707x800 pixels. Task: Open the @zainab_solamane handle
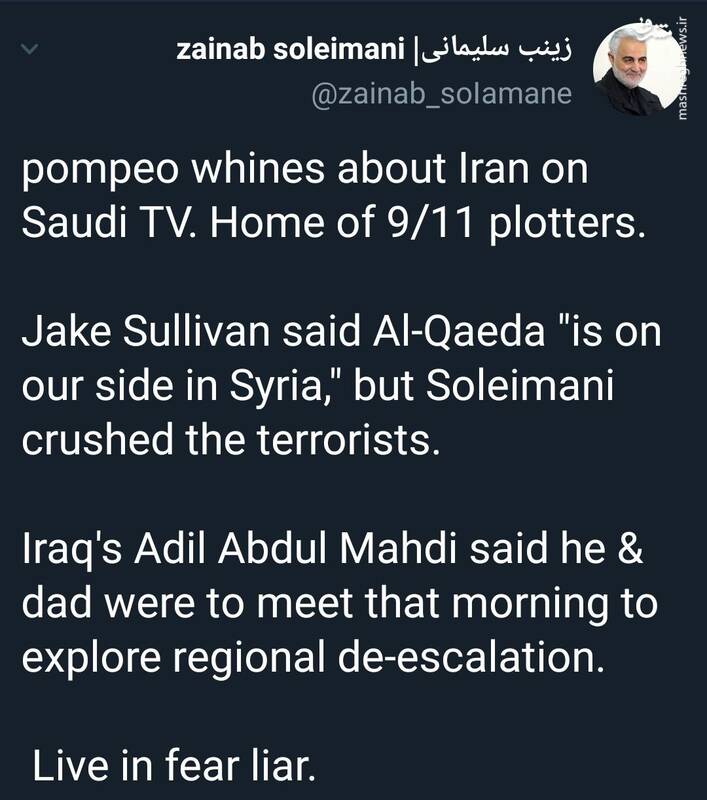click(x=442, y=93)
